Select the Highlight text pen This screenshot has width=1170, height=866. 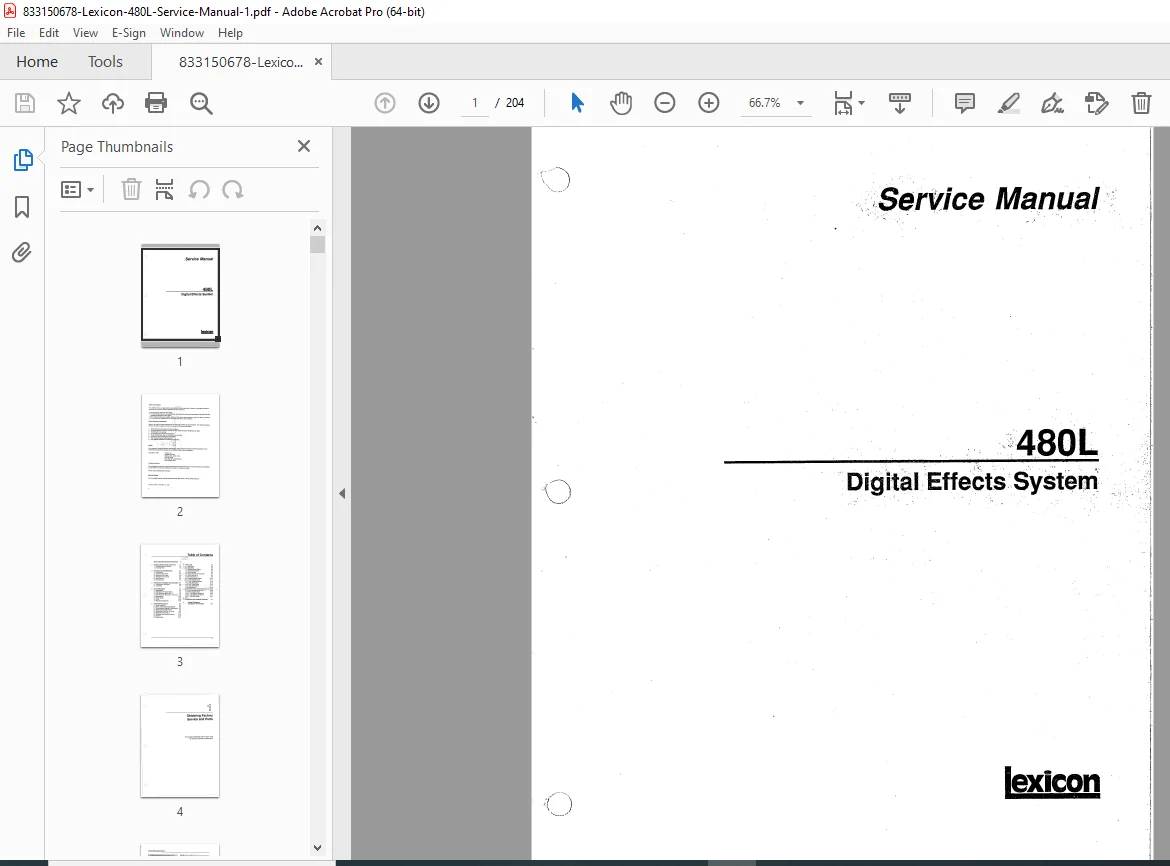[1009, 103]
